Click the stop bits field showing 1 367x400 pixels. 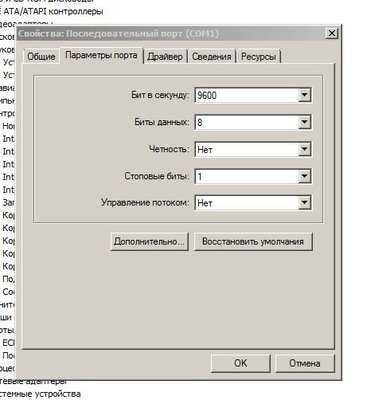point(246,176)
